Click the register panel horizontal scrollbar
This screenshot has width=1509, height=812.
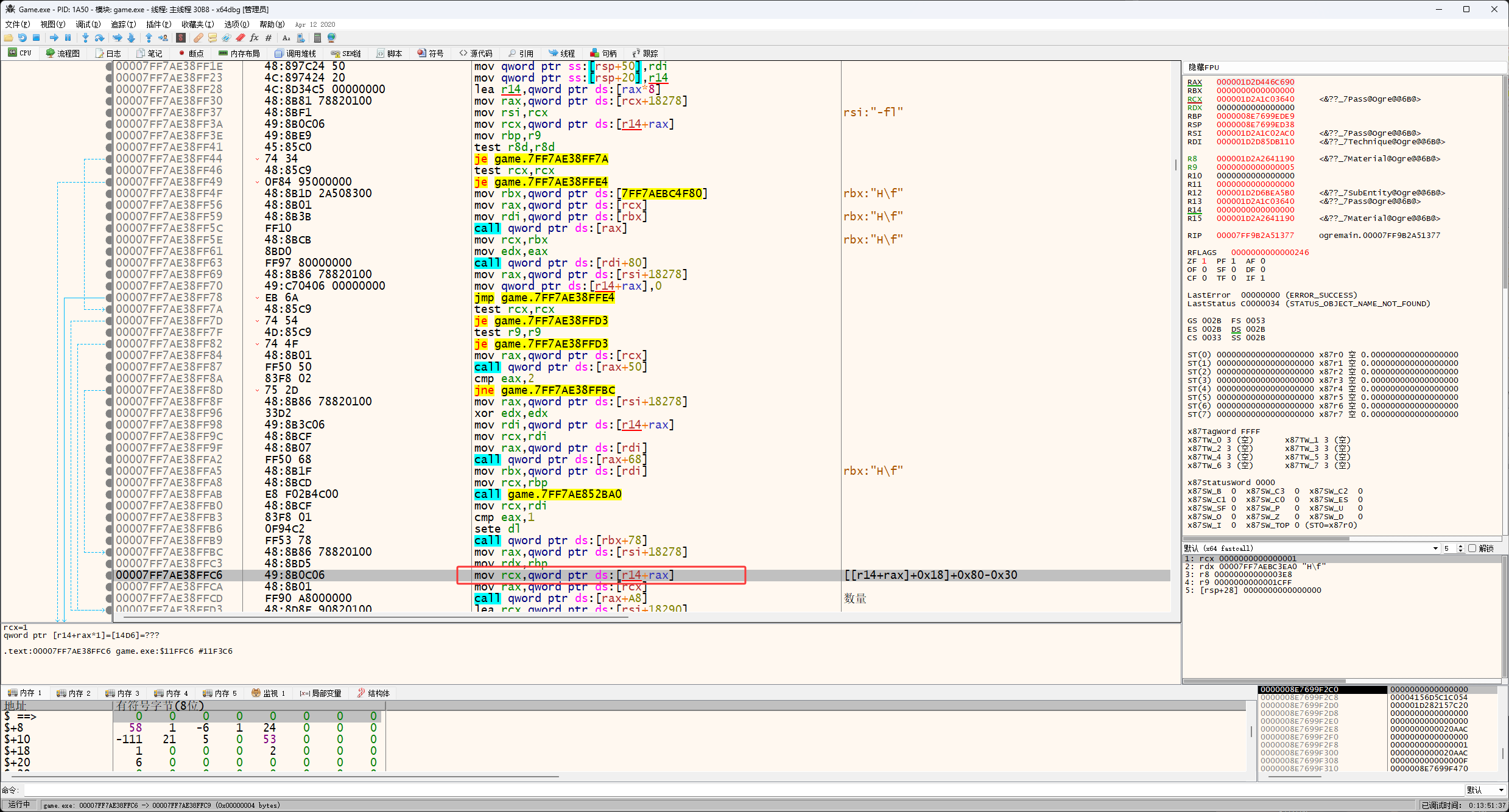(x=1267, y=538)
